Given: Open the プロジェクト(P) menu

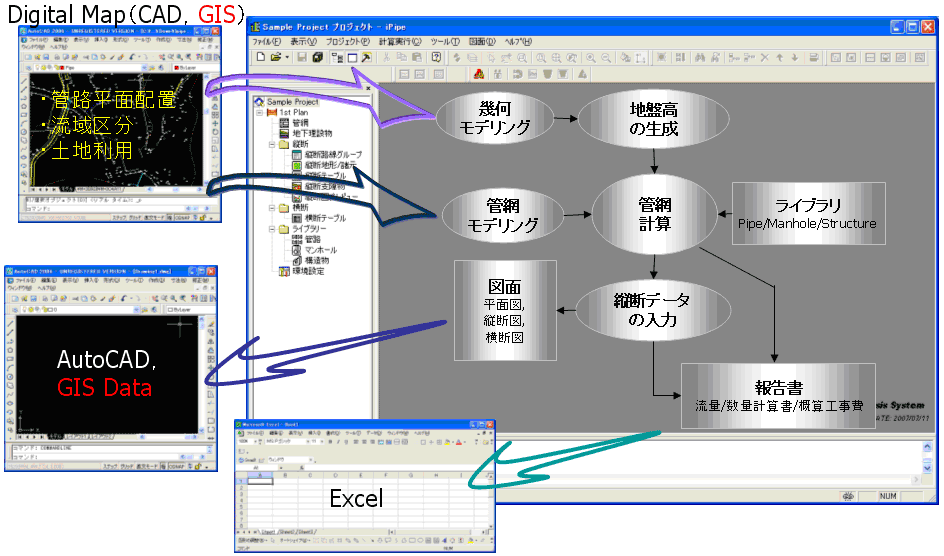Looking at the screenshot, I should coord(347,42).
